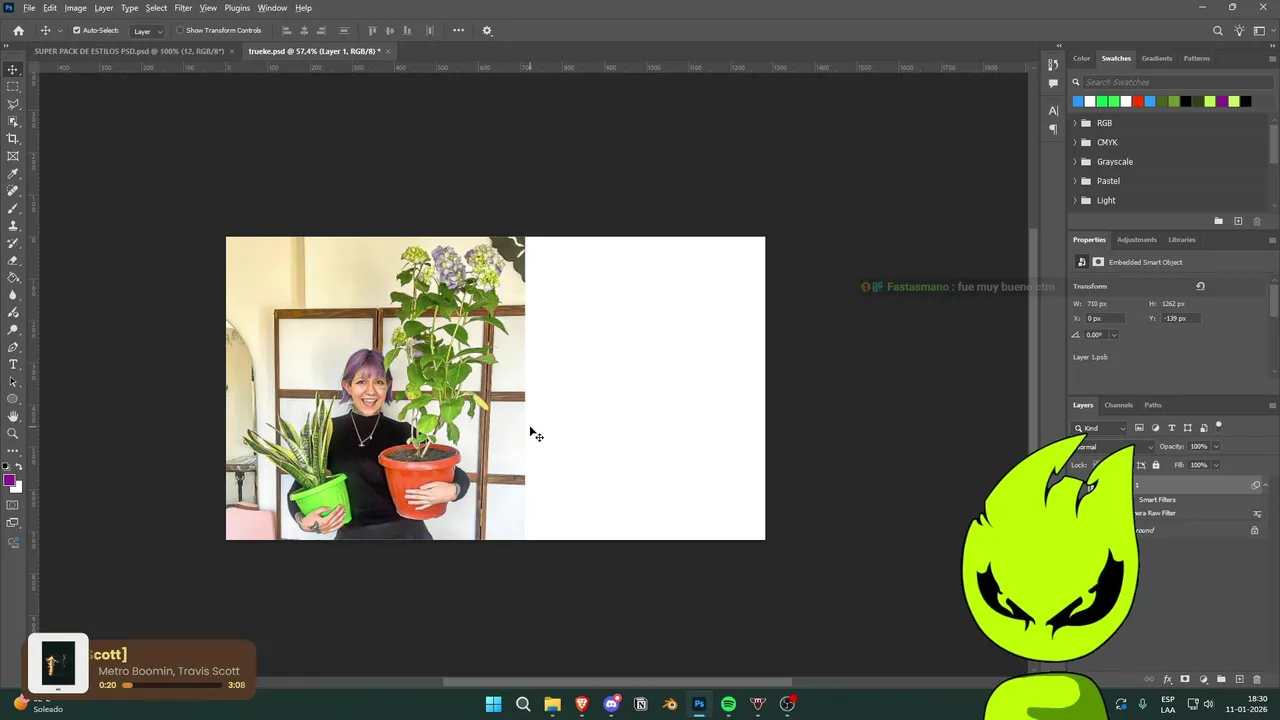
Task: Expand the RGB swatch group
Action: 1075,123
